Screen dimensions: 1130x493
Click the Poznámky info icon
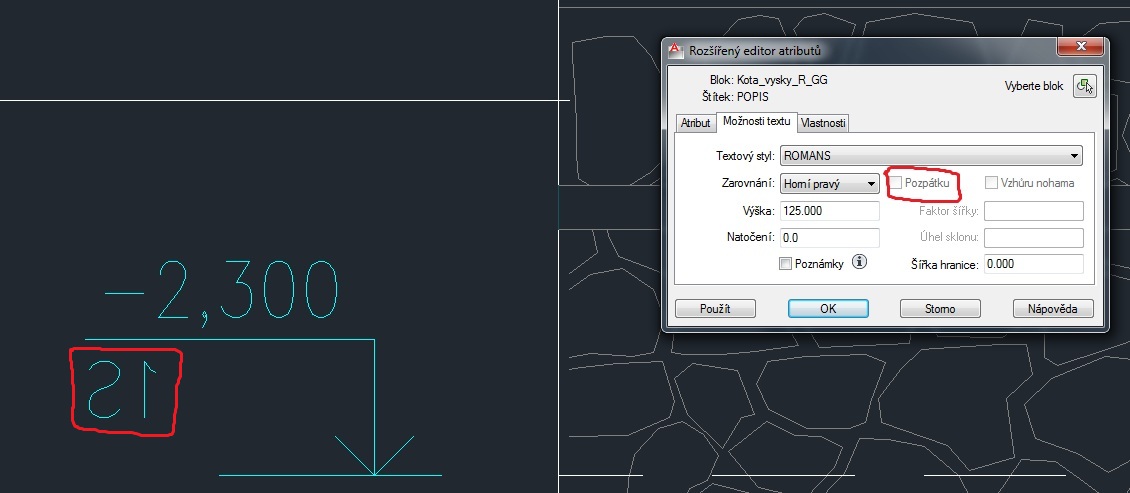858,263
